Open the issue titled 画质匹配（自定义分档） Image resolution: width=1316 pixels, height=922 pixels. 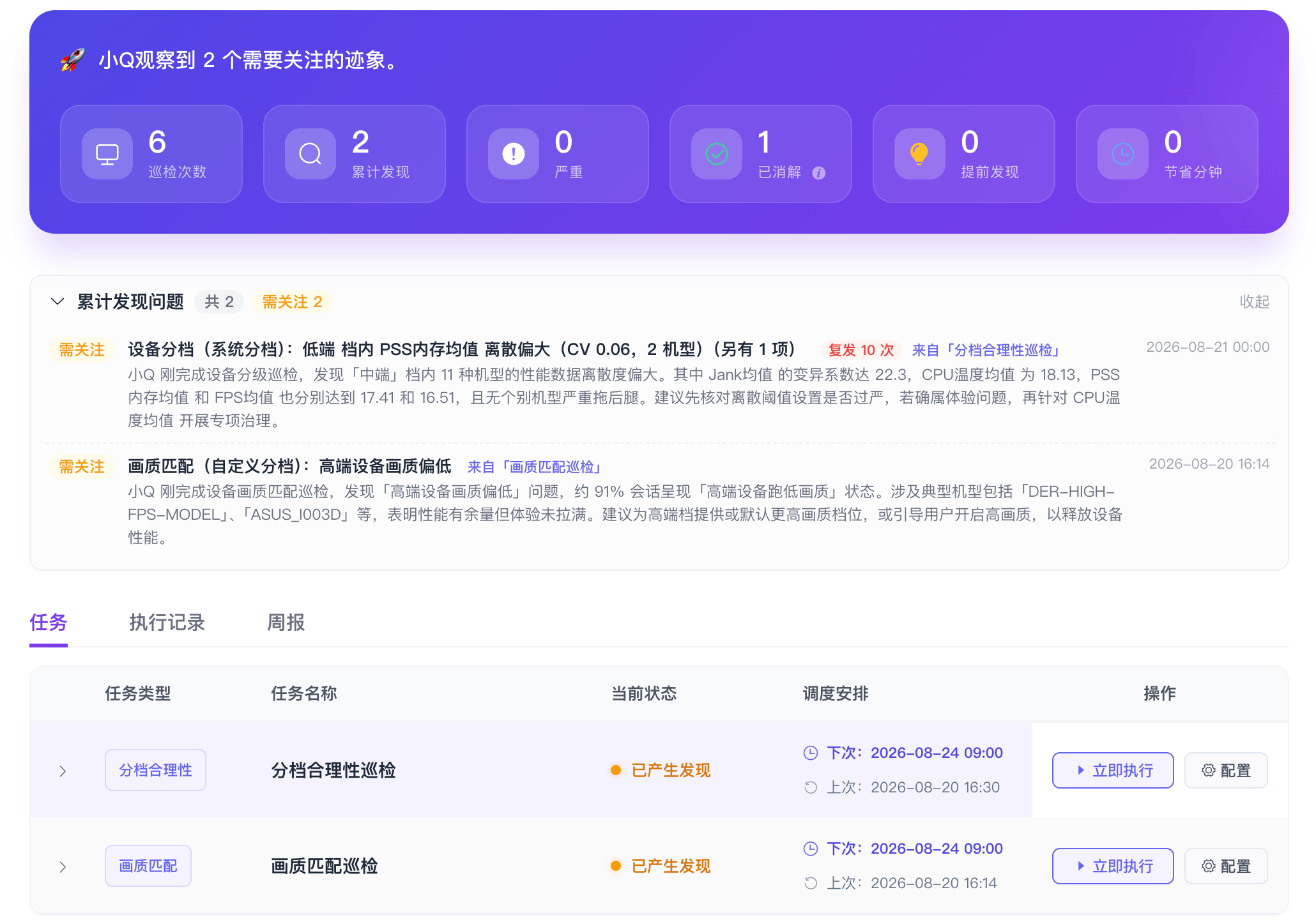[289, 466]
